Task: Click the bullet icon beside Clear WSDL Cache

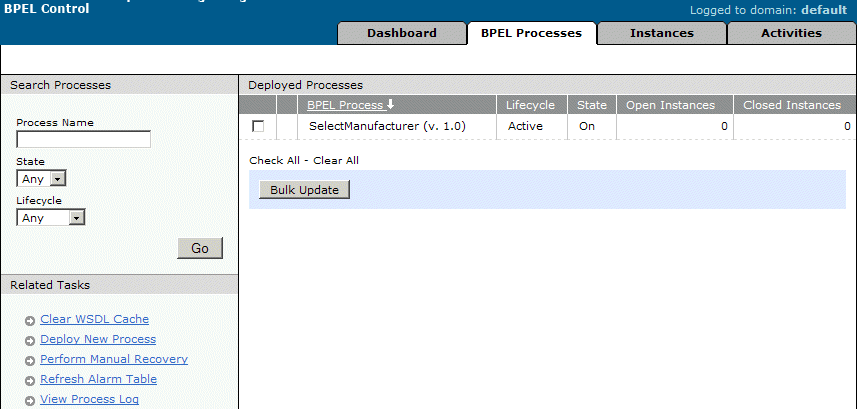Action: pyautogui.click(x=30, y=321)
